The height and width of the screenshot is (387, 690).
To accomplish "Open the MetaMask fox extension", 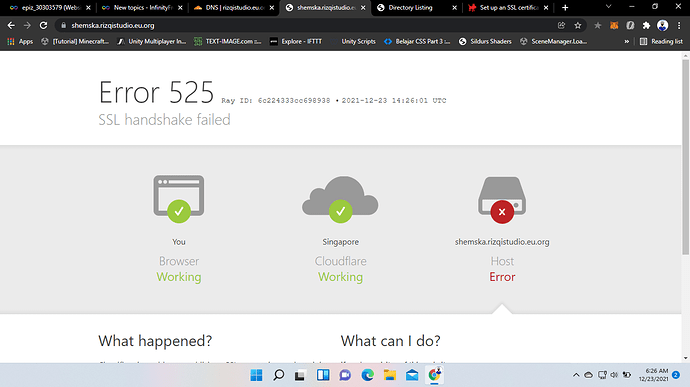I will click(x=614, y=26).
